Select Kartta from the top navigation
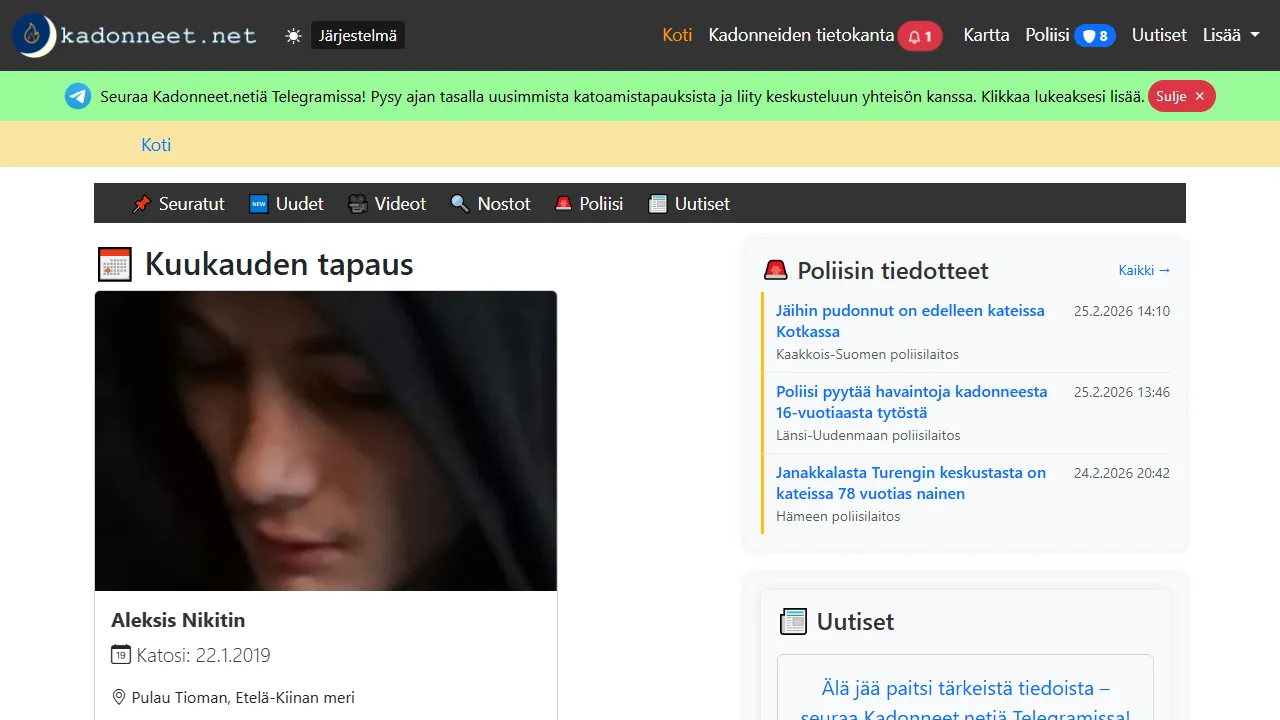Screen dimensions: 1280x720 click(x=986, y=34)
